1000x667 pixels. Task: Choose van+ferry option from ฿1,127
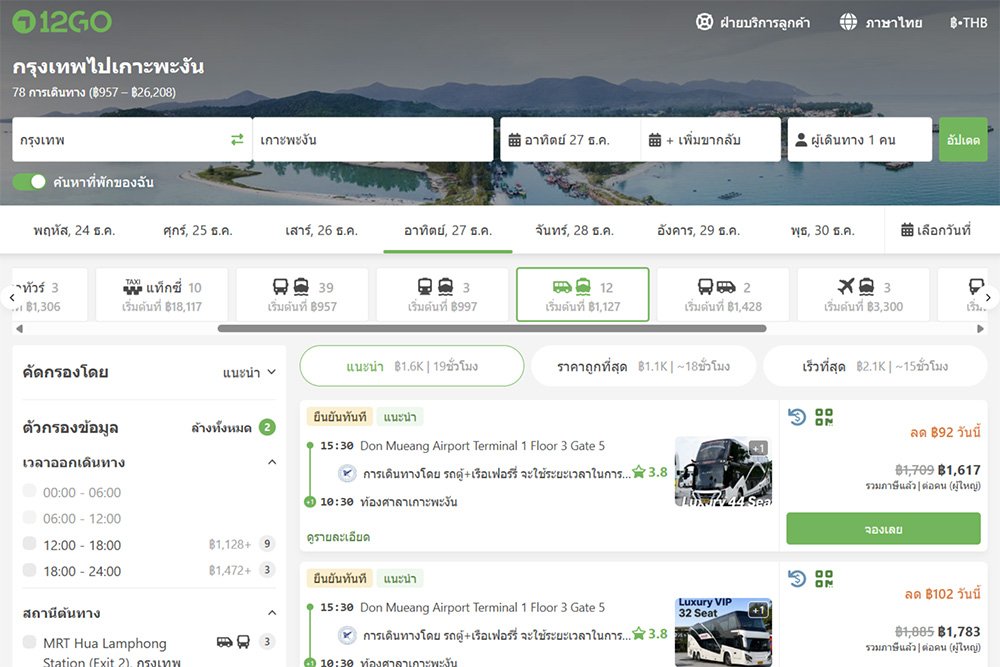583,295
